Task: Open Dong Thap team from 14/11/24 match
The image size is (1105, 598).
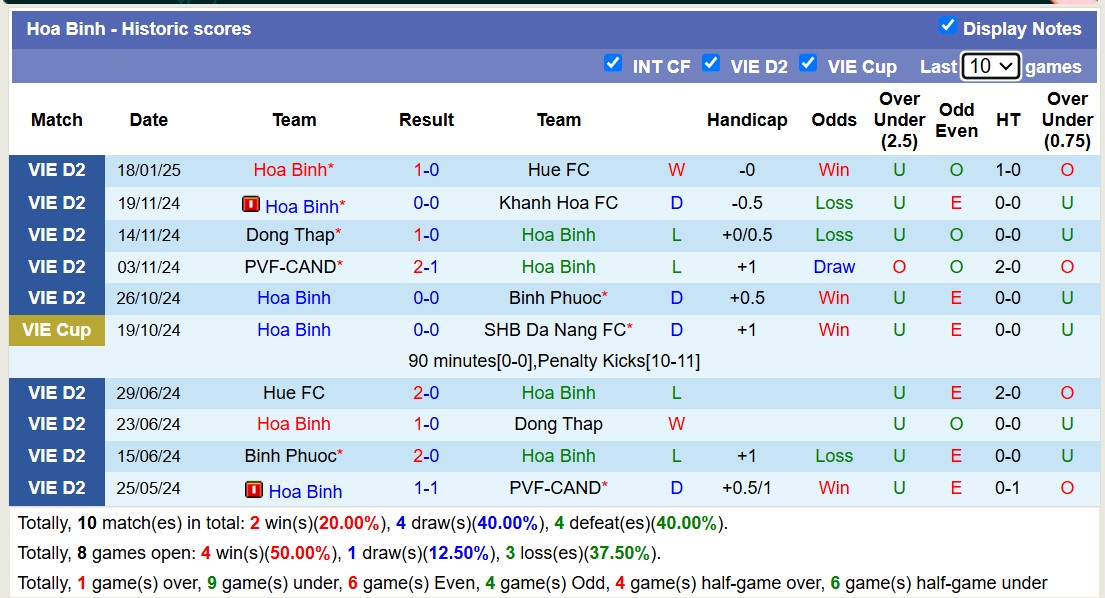Action: coord(289,235)
